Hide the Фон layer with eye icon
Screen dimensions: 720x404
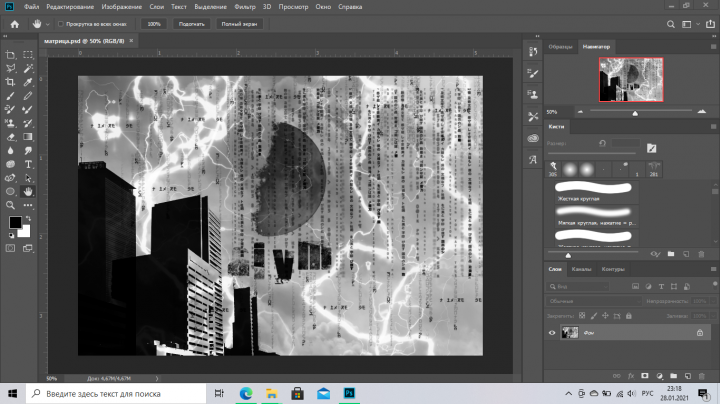(x=552, y=333)
